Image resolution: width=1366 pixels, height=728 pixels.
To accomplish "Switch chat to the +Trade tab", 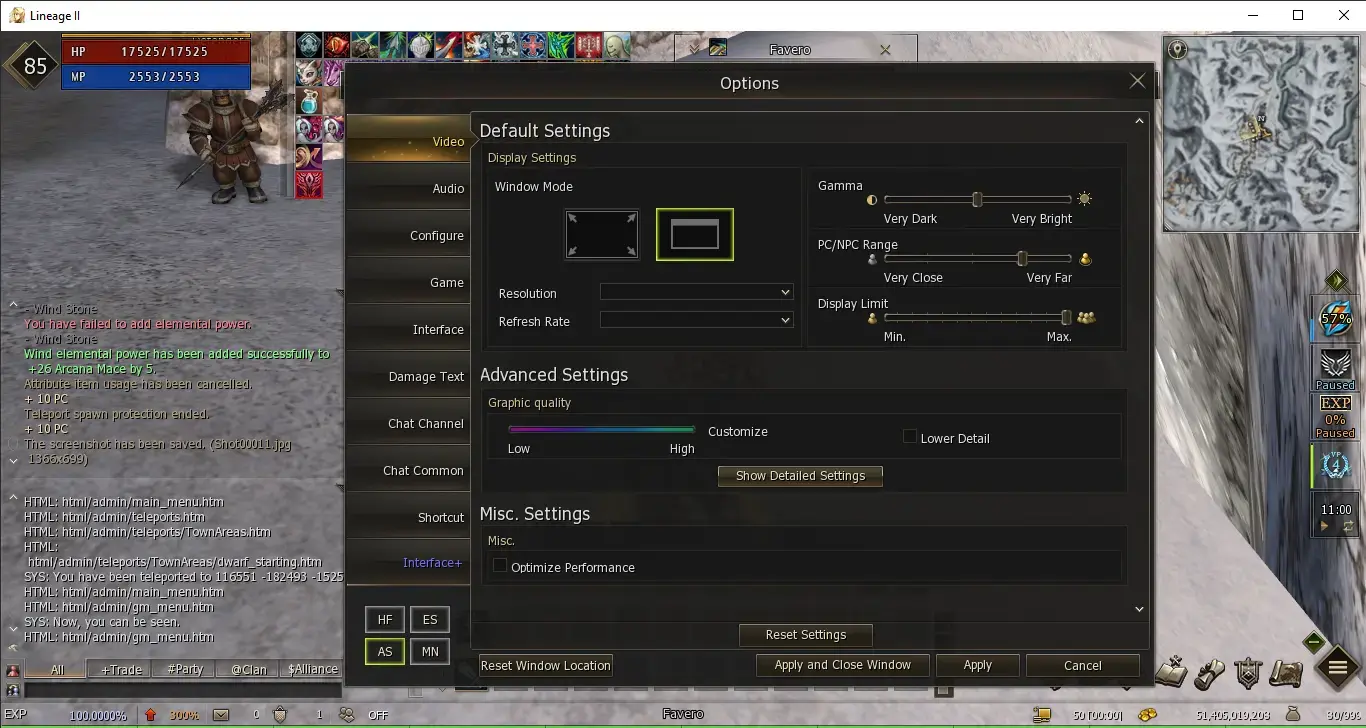I will (121, 669).
